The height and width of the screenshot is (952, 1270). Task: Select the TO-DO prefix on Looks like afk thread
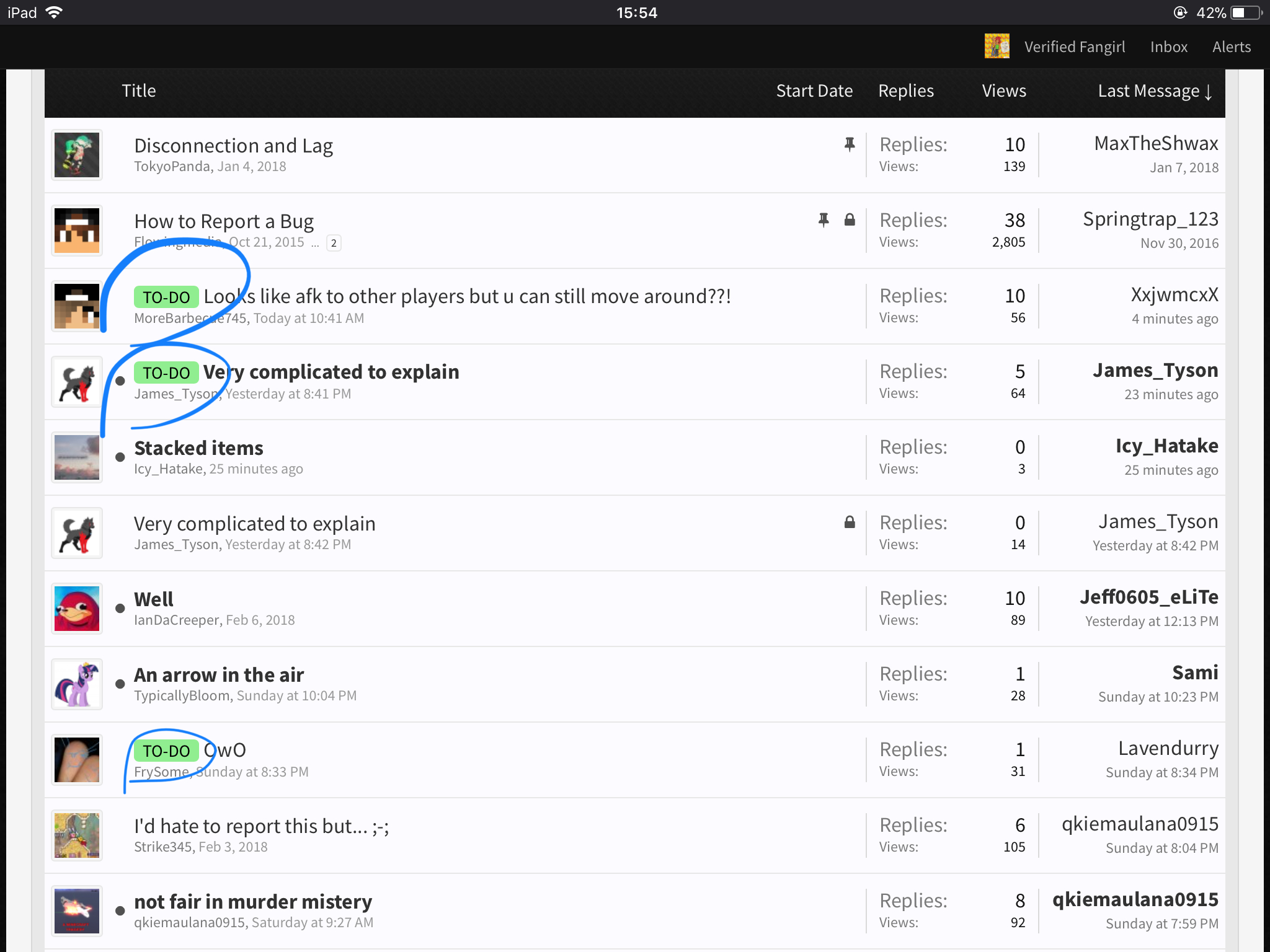pos(166,297)
